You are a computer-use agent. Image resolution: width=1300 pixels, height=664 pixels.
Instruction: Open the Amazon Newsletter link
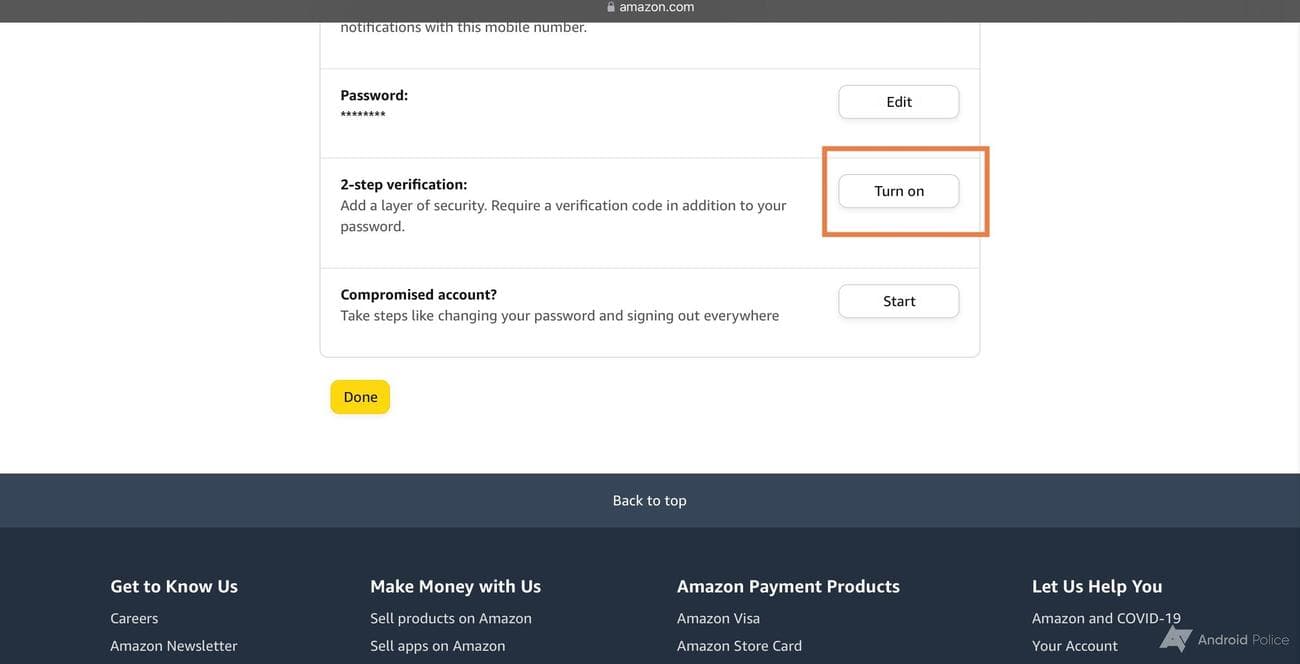click(174, 646)
